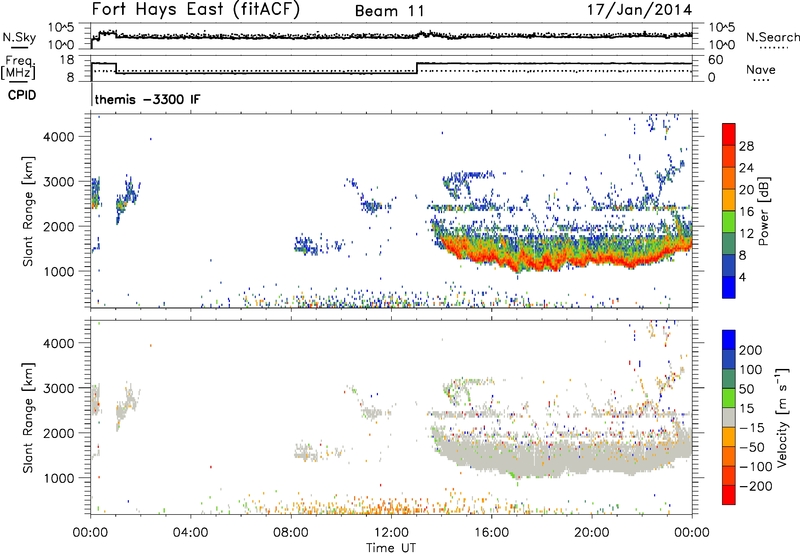Click the '17/Jan/2014' date text
The width and height of the screenshot is (800, 554).
click(x=639, y=10)
